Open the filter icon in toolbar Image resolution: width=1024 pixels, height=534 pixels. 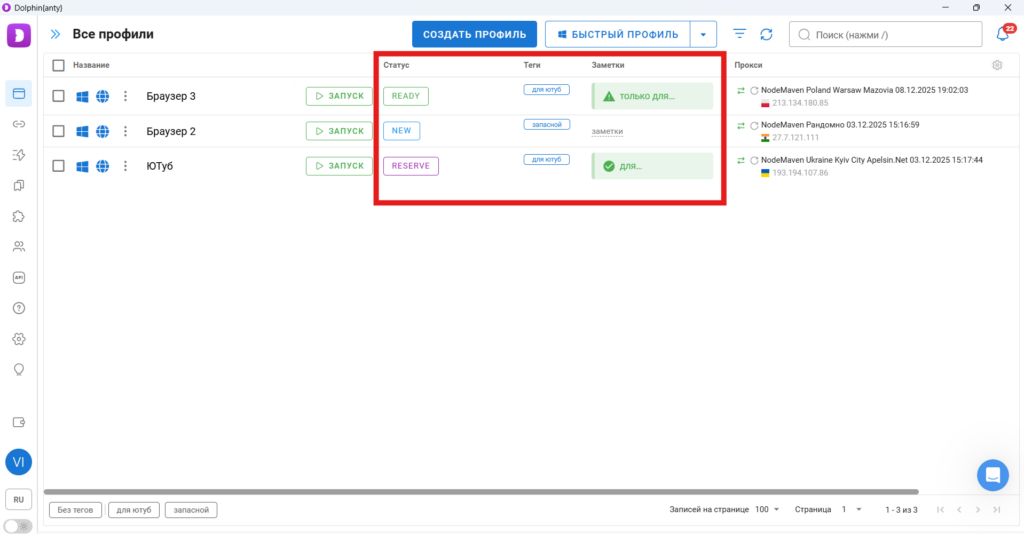point(740,34)
